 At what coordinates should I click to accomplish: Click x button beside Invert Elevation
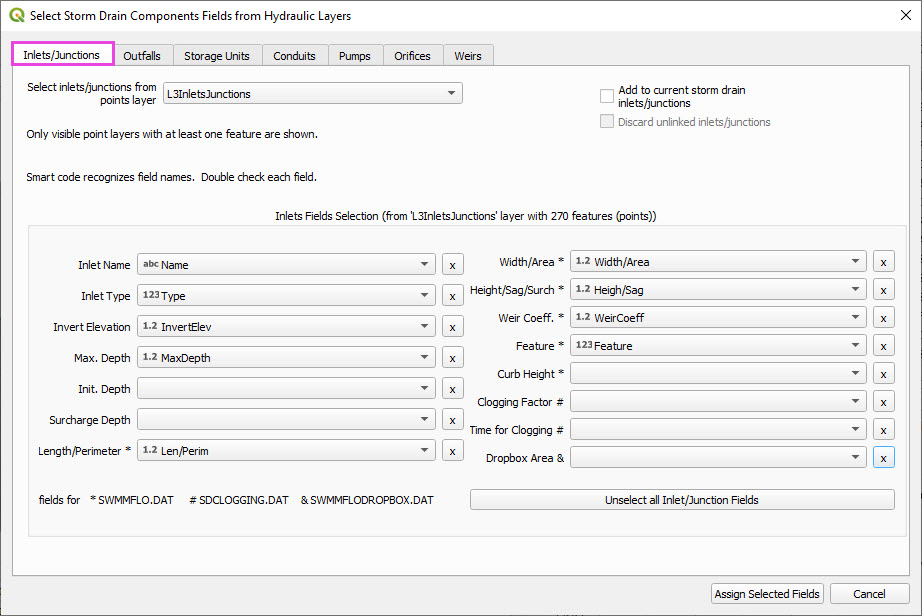pos(452,327)
